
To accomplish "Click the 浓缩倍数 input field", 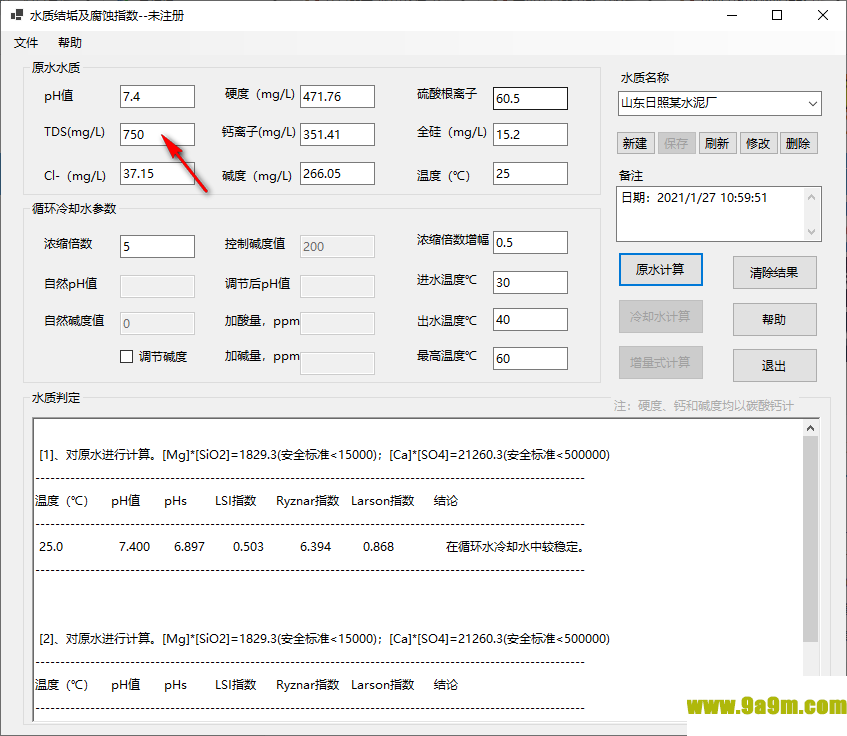I will (157, 246).
